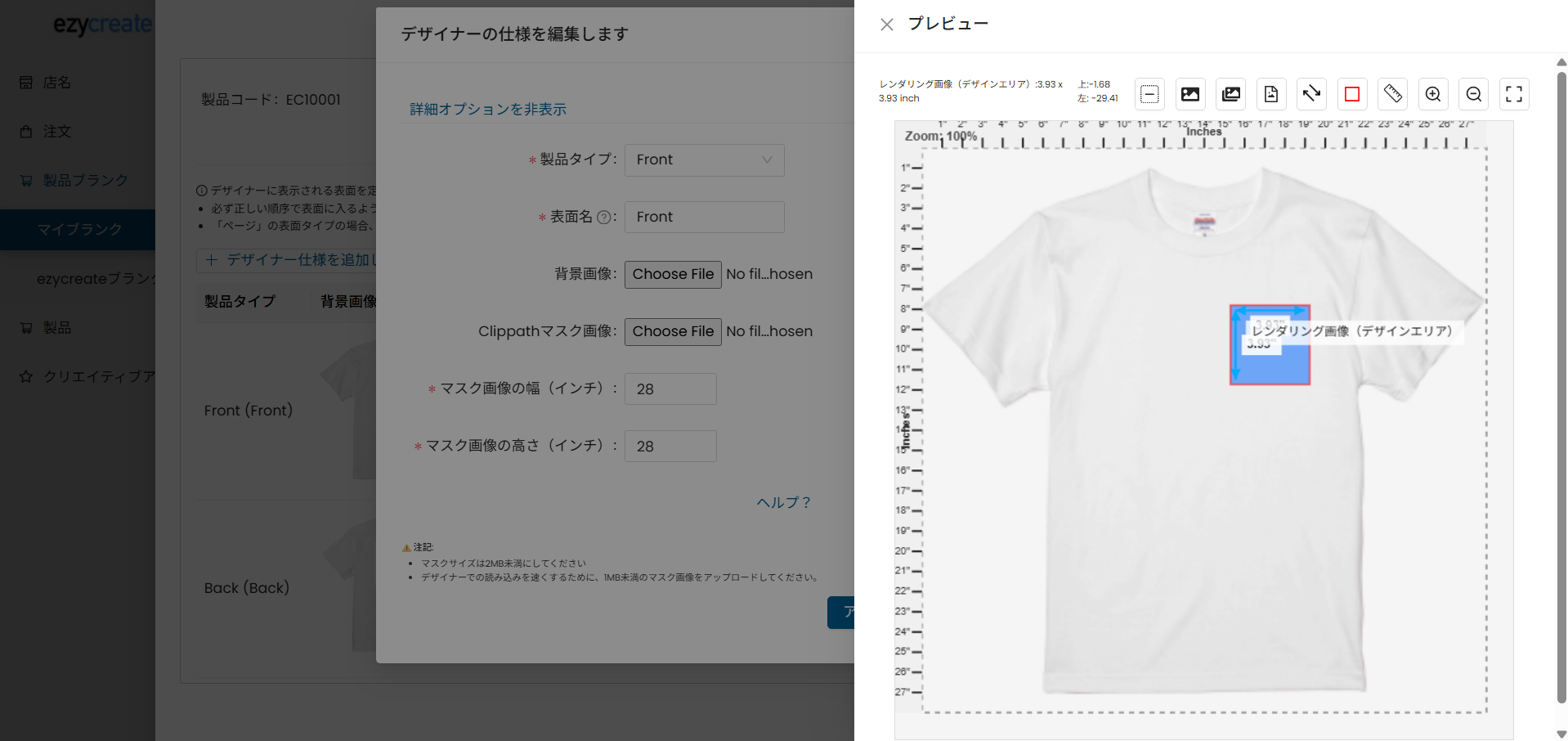
Task: Open 注文 in the sidebar menu
Action: point(57,132)
